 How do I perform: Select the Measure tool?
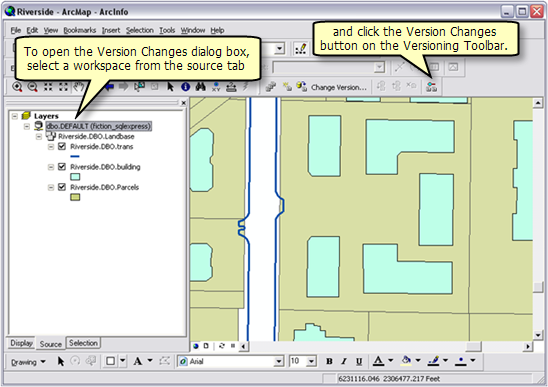pyautogui.click(x=231, y=87)
